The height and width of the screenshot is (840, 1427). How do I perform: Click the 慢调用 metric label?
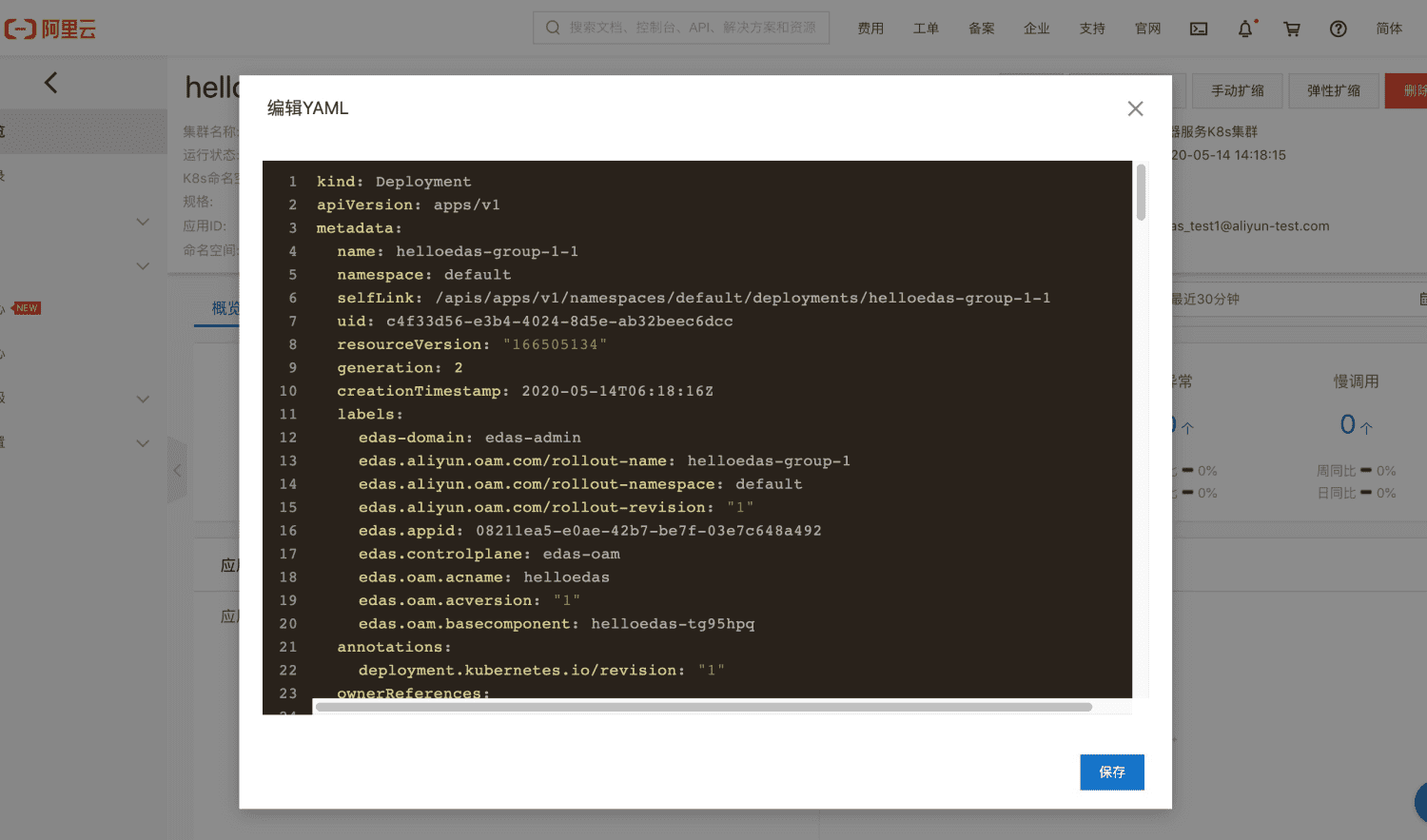pos(1356,381)
